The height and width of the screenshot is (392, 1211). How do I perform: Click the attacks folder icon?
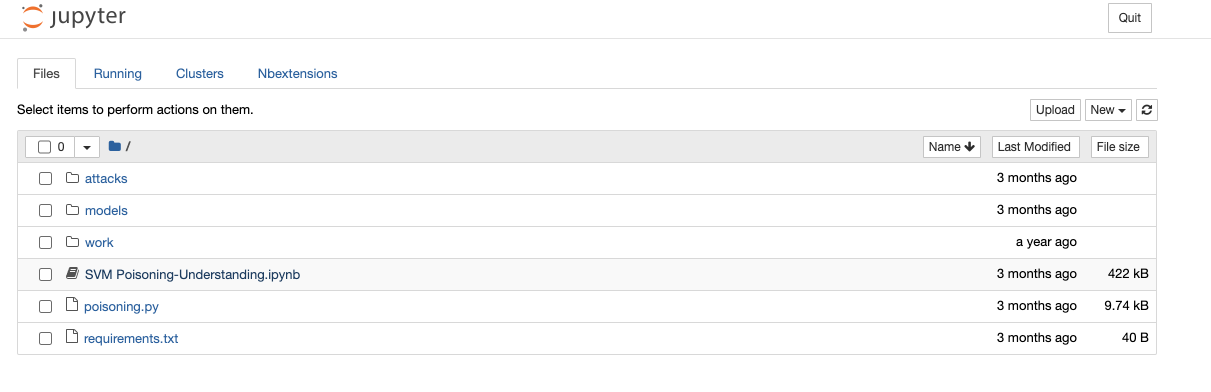[x=72, y=178]
